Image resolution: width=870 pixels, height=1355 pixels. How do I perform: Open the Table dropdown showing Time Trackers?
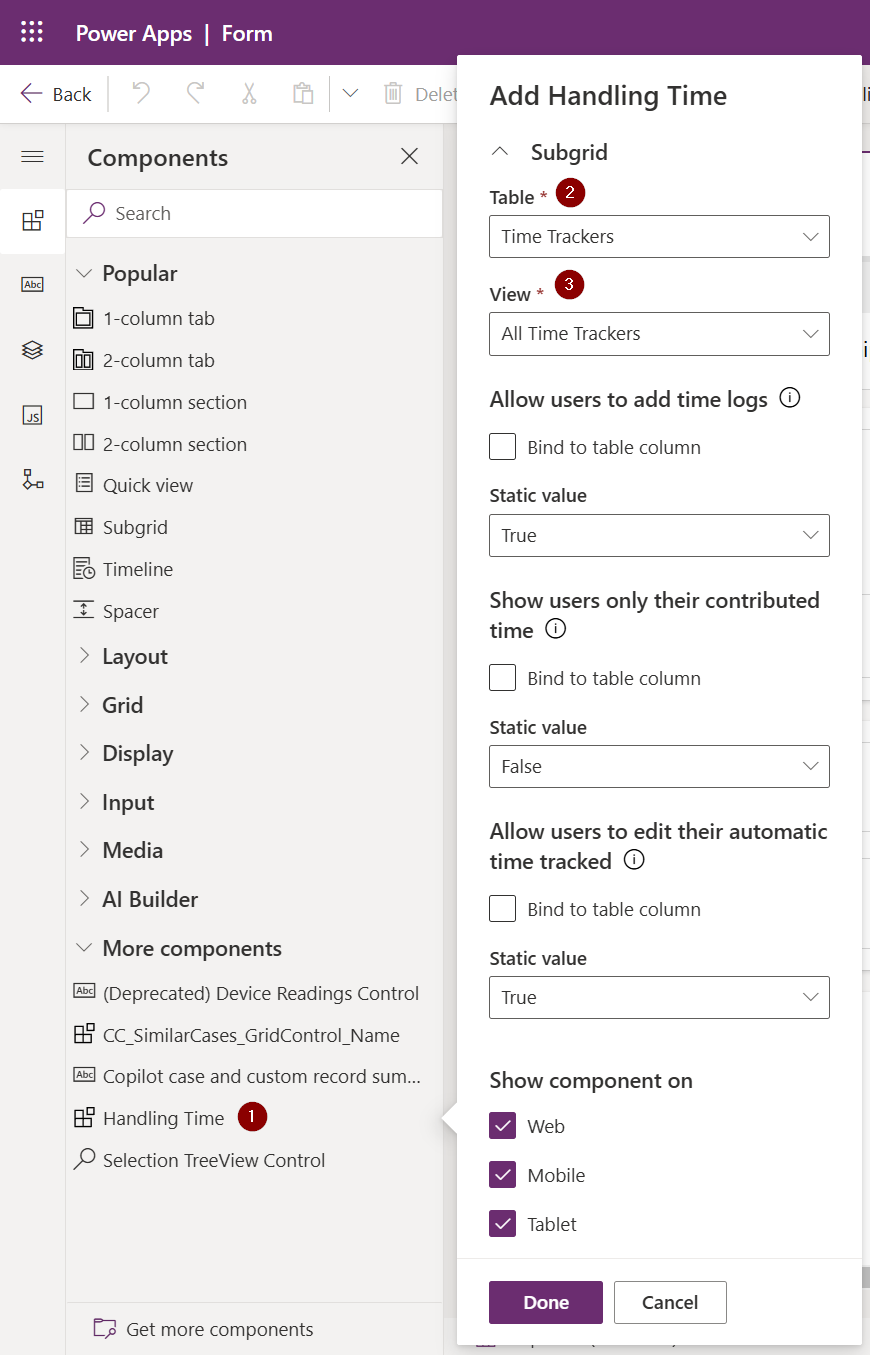pyautogui.click(x=659, y=237)
